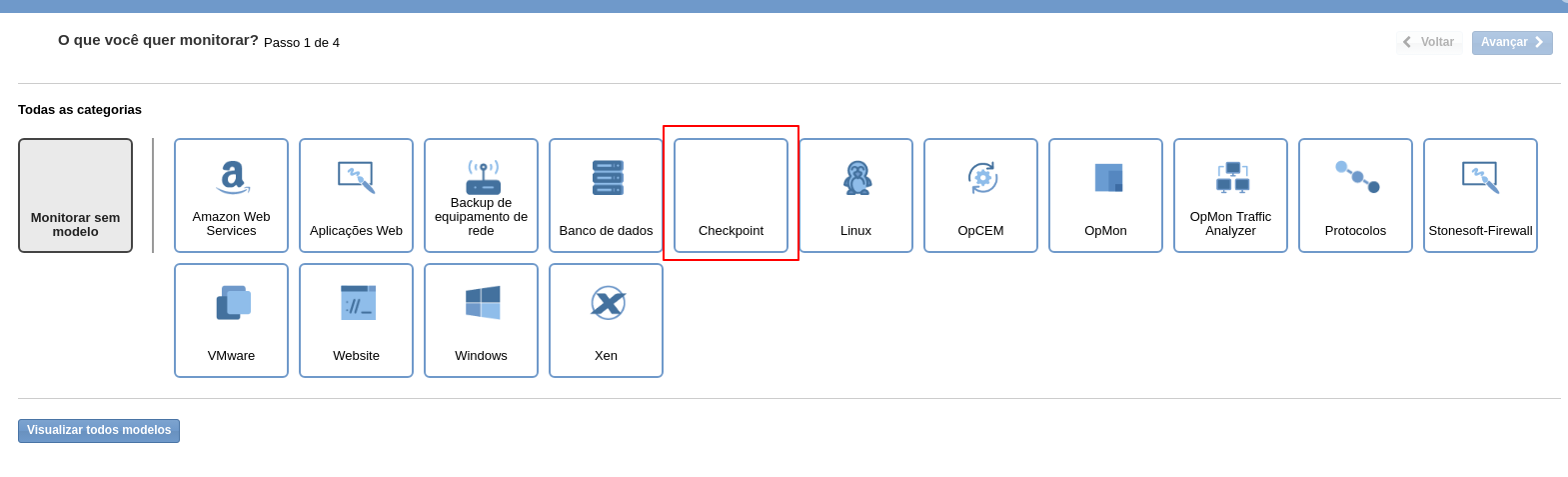Choose the Aplicações Web category icon

(356, 178)
